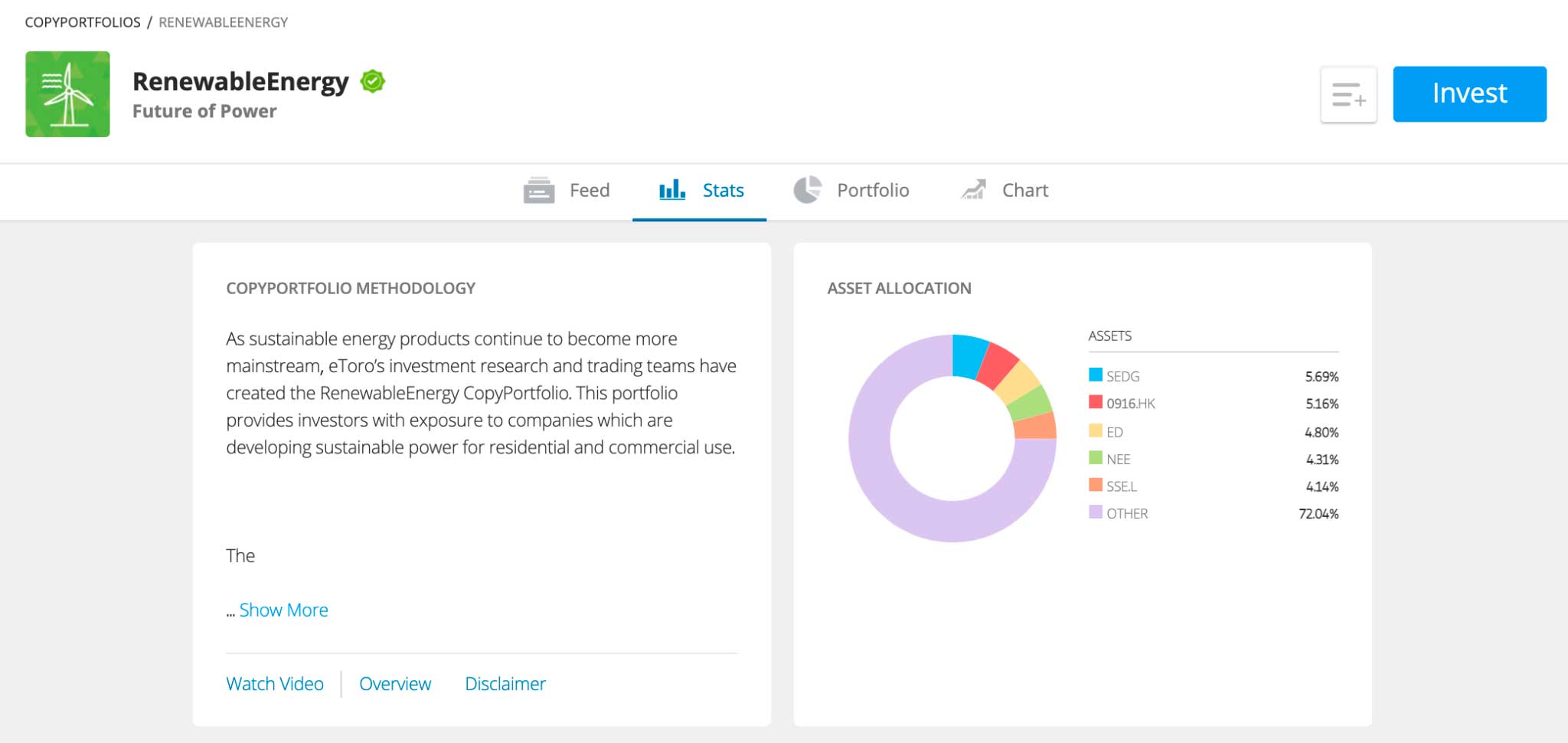Click the orange SSE.L donut segment
The image size is (1568, 743).
pos(1035,426)
